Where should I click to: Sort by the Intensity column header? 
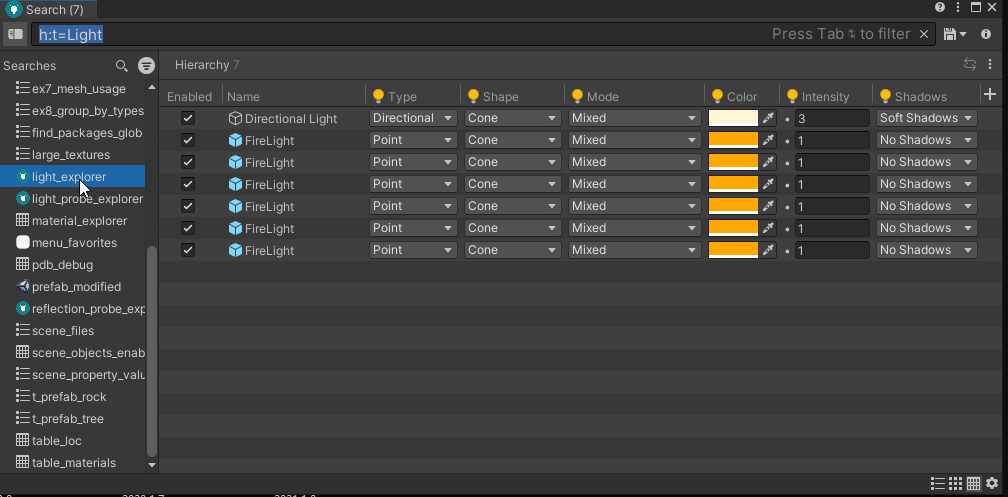tap(825, 97)
